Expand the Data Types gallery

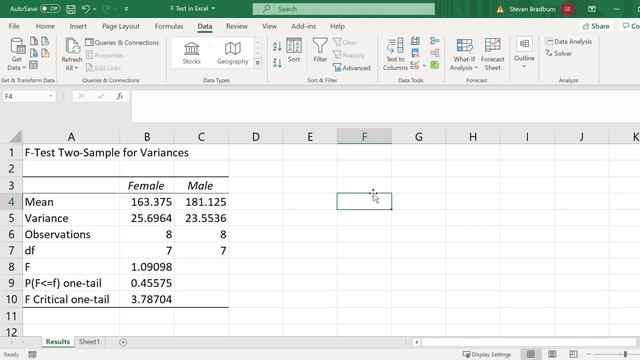258,63
